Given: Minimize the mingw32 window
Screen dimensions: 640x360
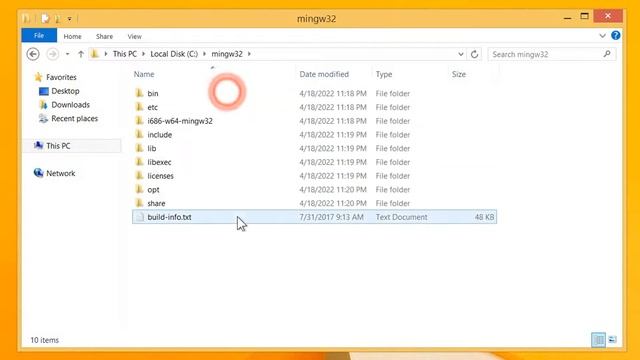Looking at the screenshot, I should click(x=567, y=18).
